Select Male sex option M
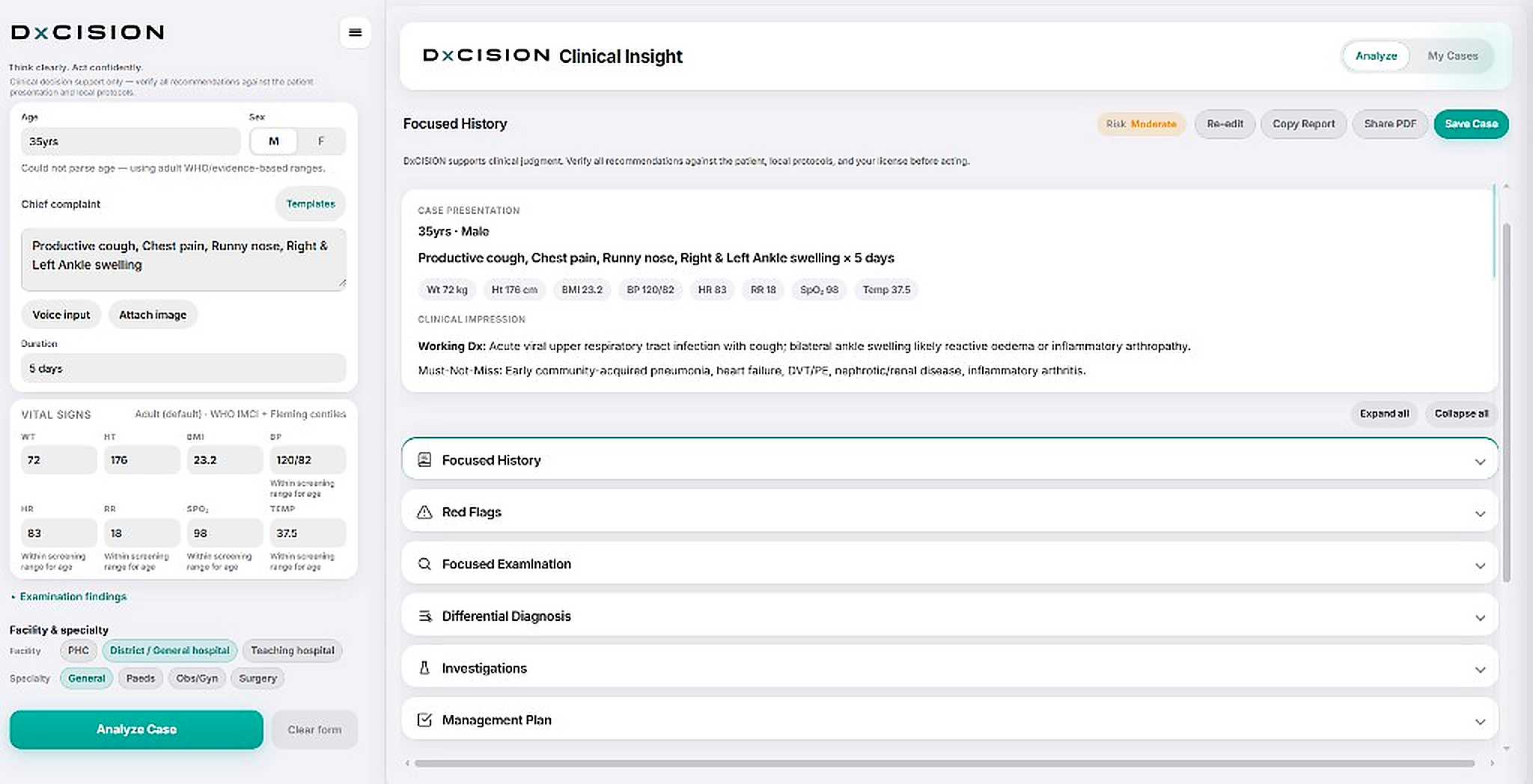The width and height of the screenshot is (1533, 784). click(274, 141)
